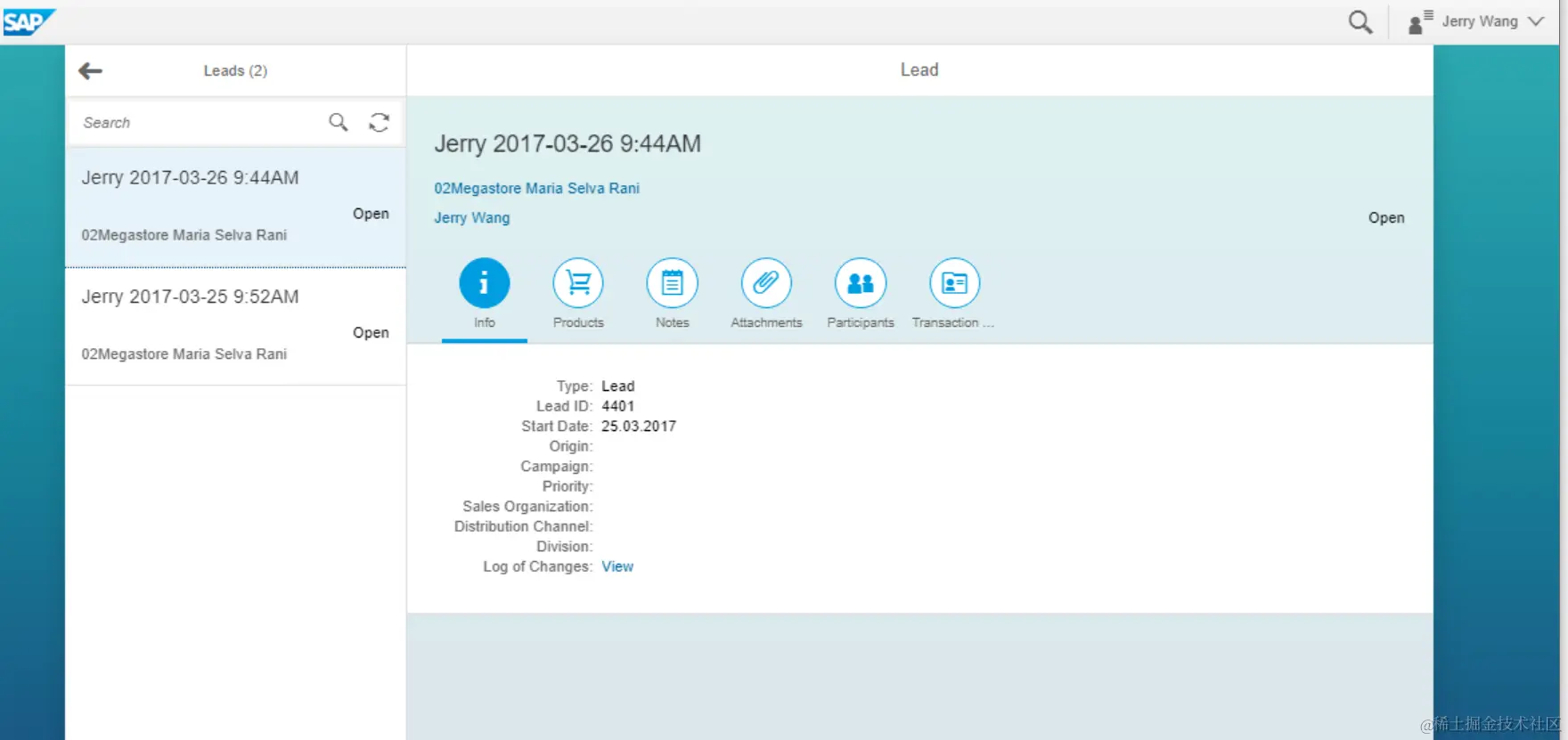Click the Start Date value 25.03.2017

(x=639, y=427)
